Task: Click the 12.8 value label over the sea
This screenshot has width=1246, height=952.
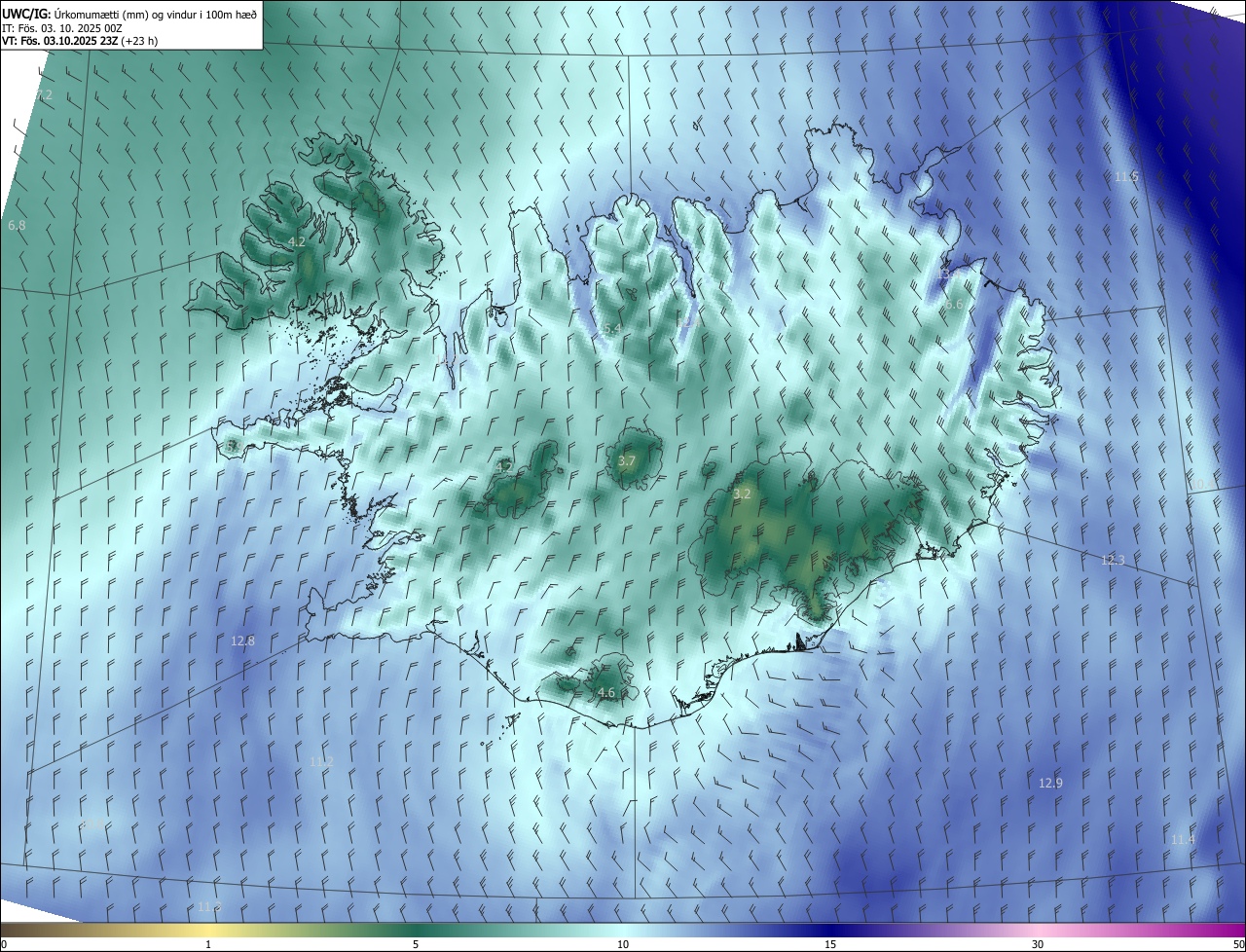Action: pyautogui.click(x=242, y=641)
